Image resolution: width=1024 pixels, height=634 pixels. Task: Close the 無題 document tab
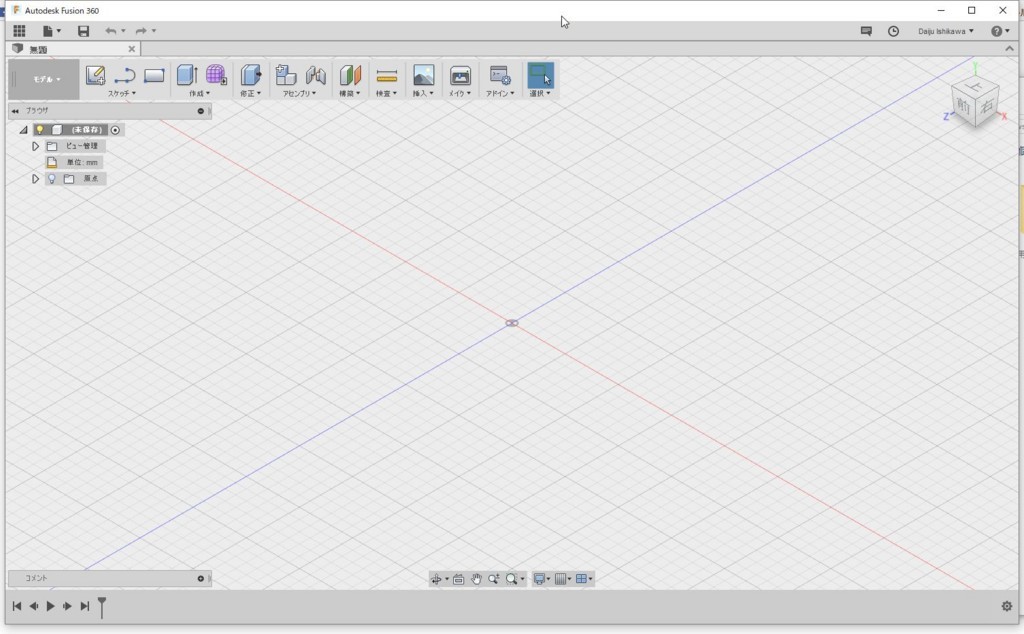click(x=131, y=49)
